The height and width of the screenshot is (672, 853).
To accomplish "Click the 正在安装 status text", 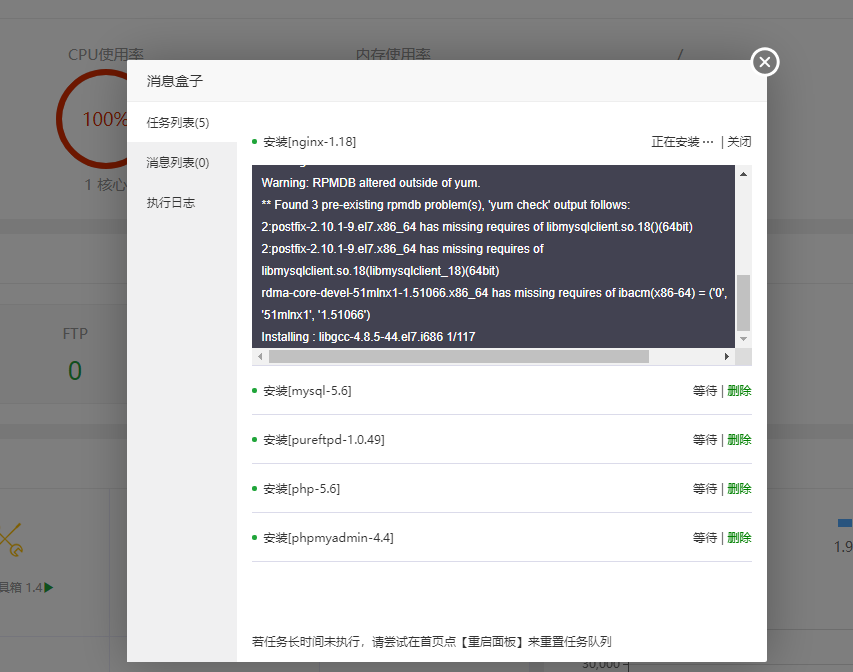I will (683, 142).
